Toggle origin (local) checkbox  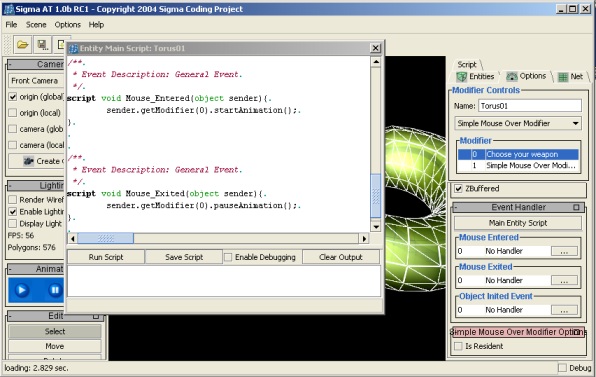click(x=13, y=113)
